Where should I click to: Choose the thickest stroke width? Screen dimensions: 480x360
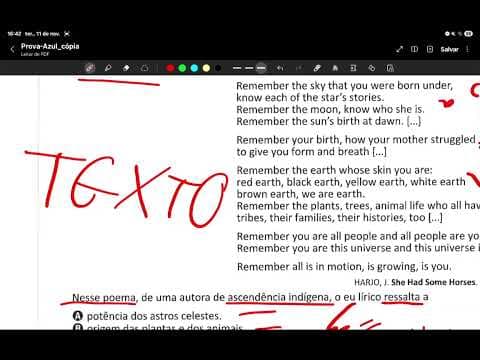coord(261,68)
